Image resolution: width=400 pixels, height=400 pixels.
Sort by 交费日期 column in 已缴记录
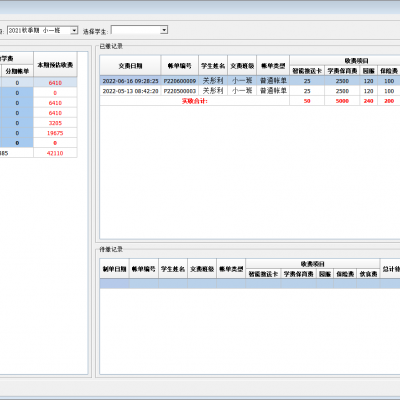pos(130,66)
